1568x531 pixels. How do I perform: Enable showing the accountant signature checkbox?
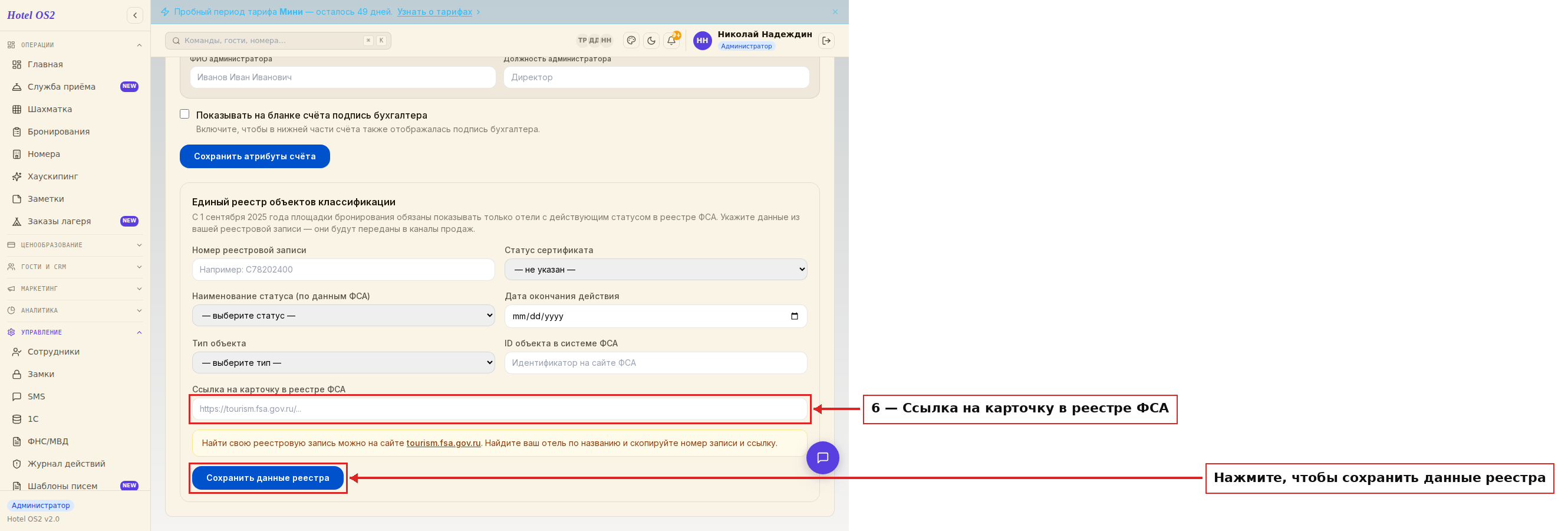pos(185,114)
